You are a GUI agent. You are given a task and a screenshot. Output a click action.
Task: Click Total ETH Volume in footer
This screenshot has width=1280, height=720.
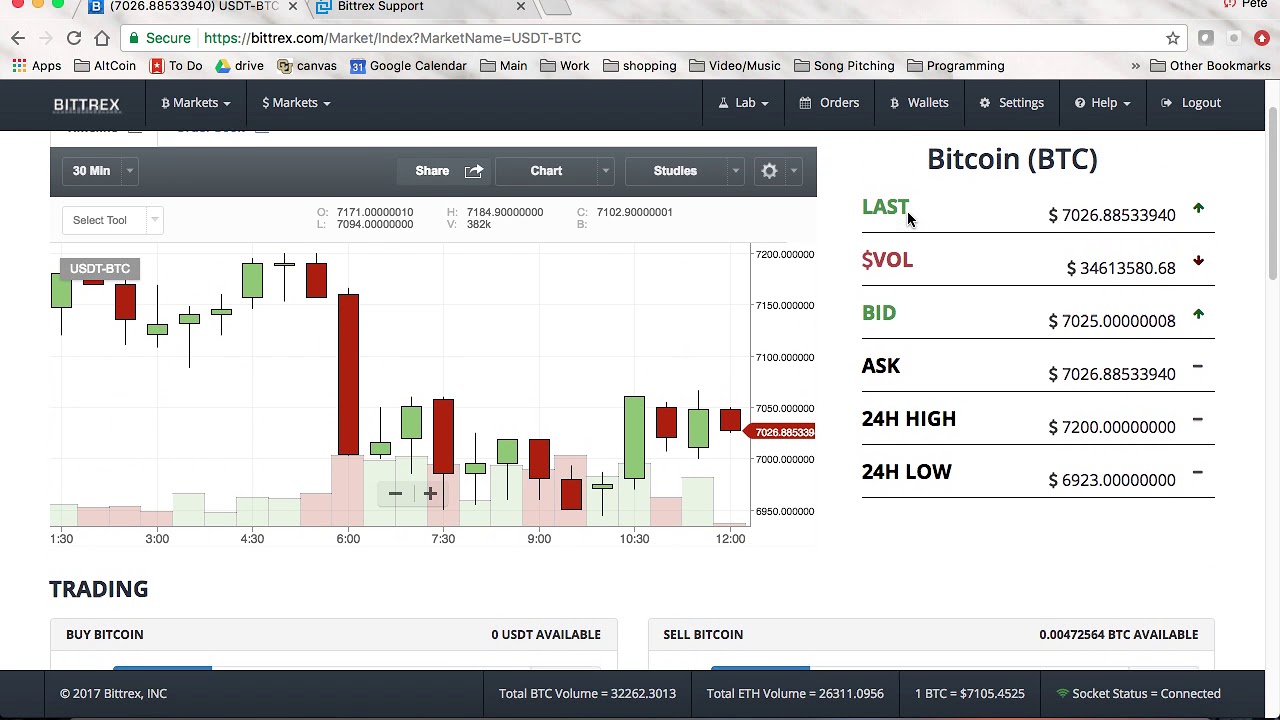[795, 694]
